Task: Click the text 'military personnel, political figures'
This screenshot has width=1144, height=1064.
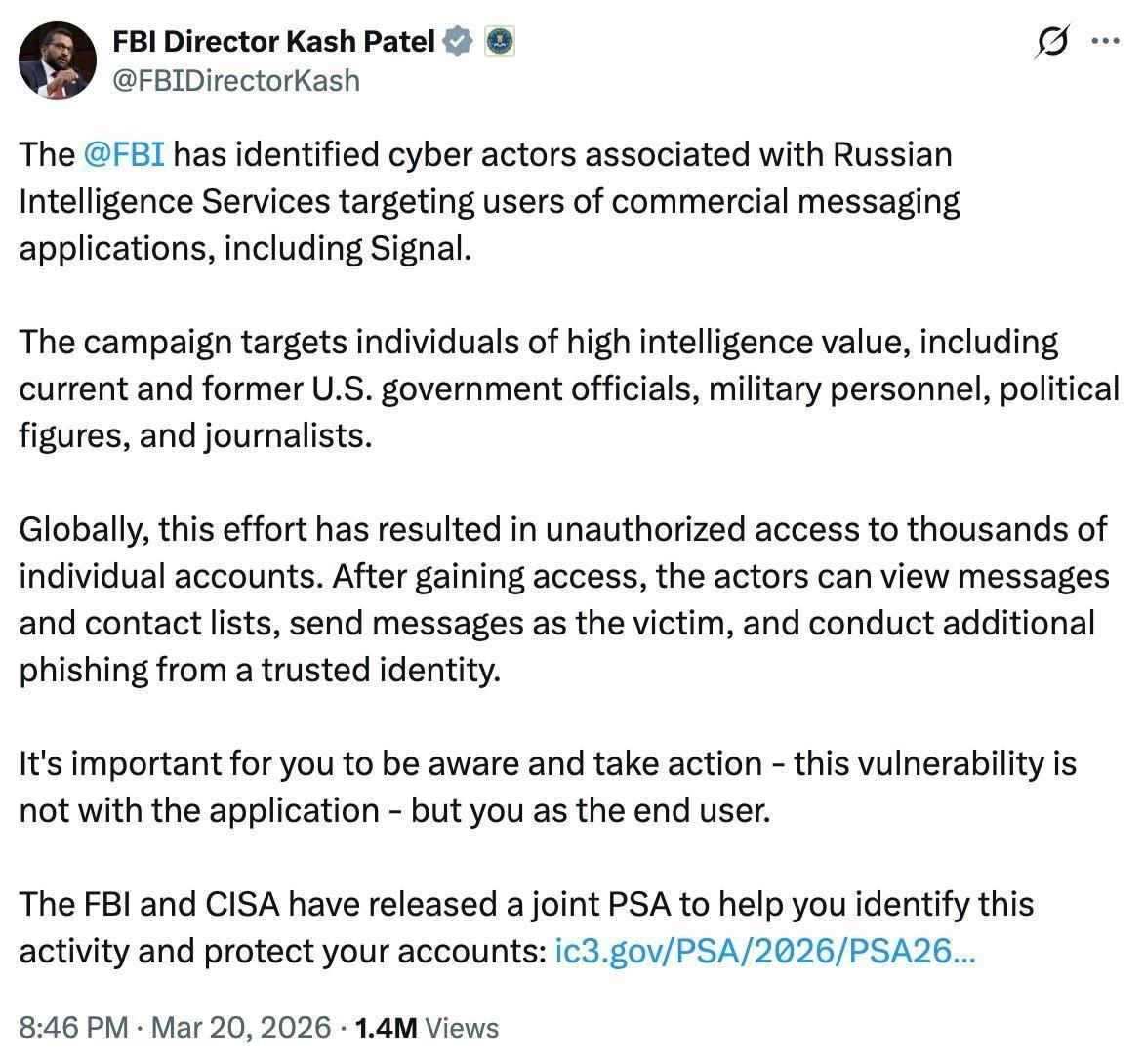Action: 913,389
